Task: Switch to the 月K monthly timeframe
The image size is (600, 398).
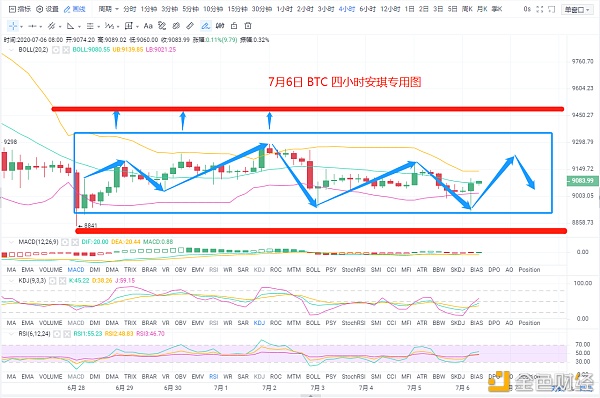Action: (x=482, y=9)
